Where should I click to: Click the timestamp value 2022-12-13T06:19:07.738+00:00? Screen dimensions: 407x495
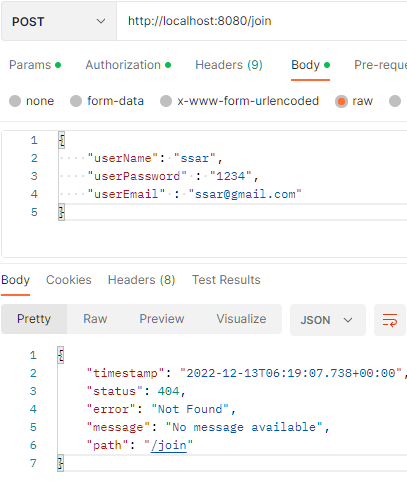click(291, 373)
